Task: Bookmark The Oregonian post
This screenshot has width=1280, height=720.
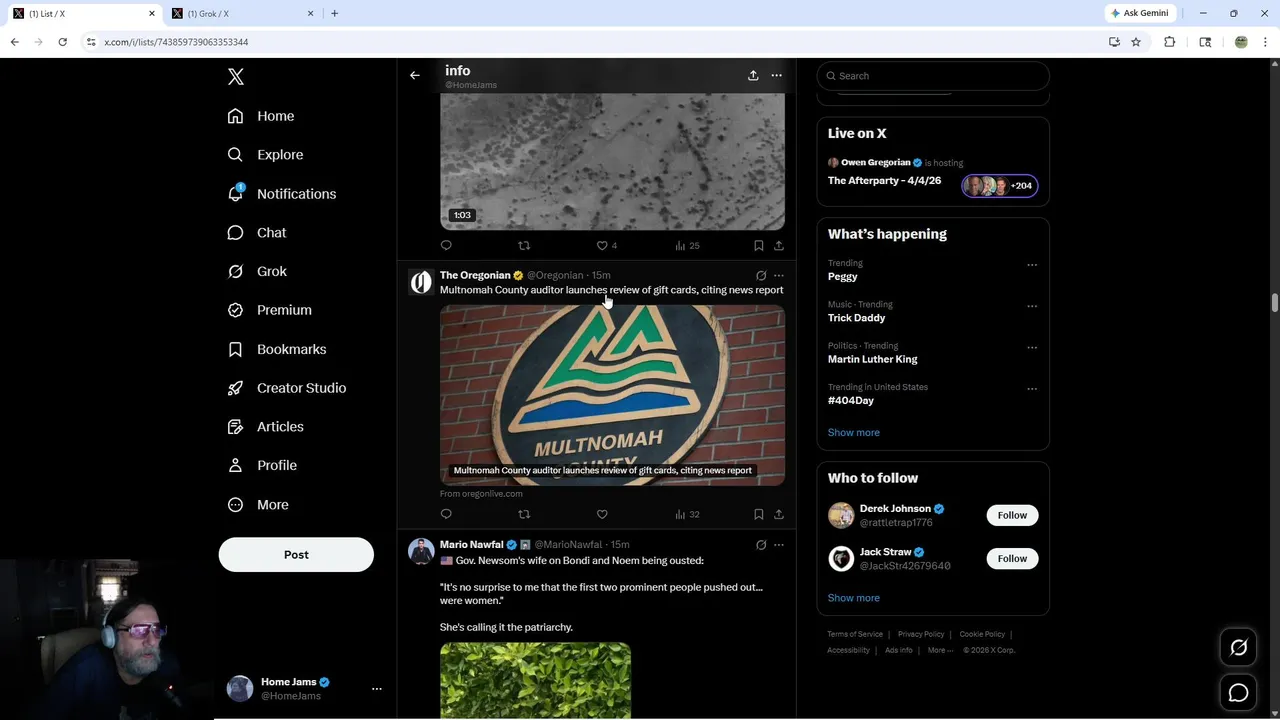Action: 759,514
